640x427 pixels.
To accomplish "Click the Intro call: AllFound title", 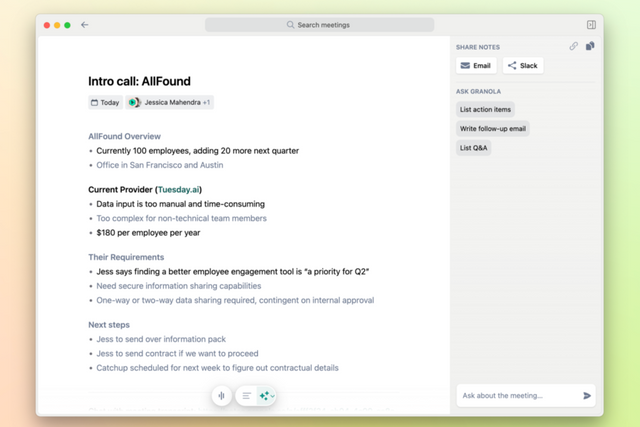I will click(x=139, y=81).
